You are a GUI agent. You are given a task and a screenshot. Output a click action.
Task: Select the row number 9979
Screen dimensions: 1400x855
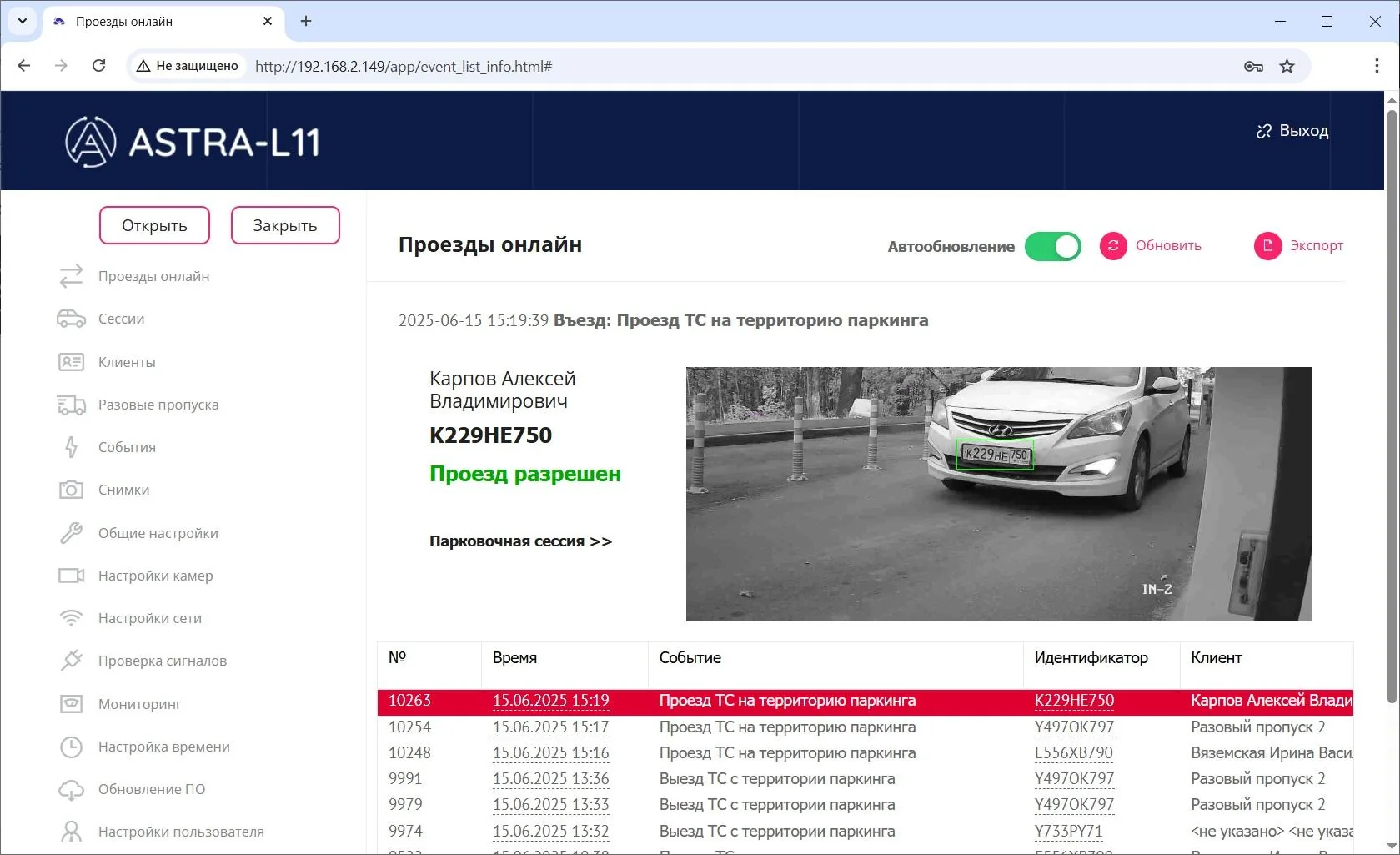click(x=405, y=804)
